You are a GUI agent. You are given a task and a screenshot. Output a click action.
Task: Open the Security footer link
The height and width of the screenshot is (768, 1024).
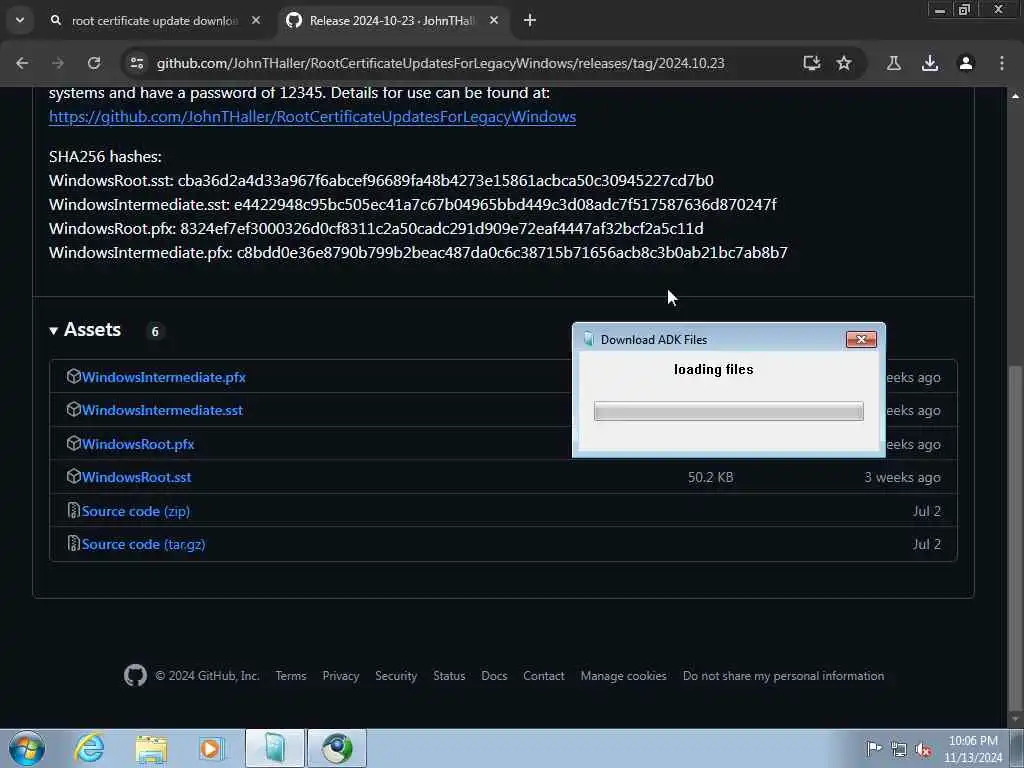396,677
